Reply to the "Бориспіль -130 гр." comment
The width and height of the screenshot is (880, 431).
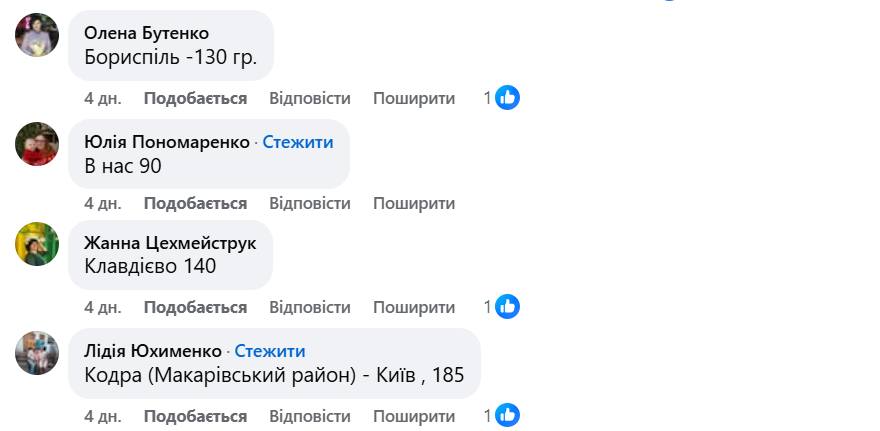310,98
